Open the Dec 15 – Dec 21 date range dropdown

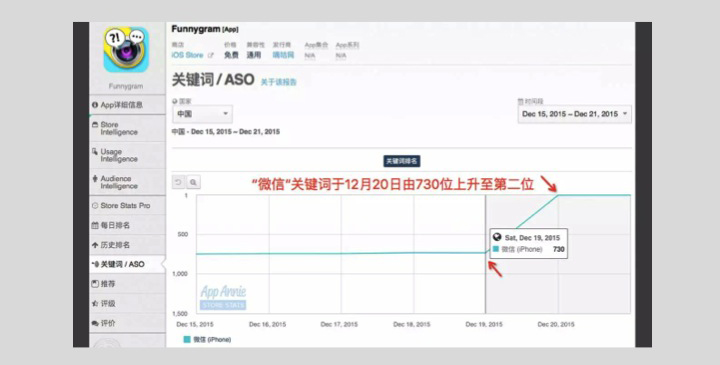pos(574,114)
